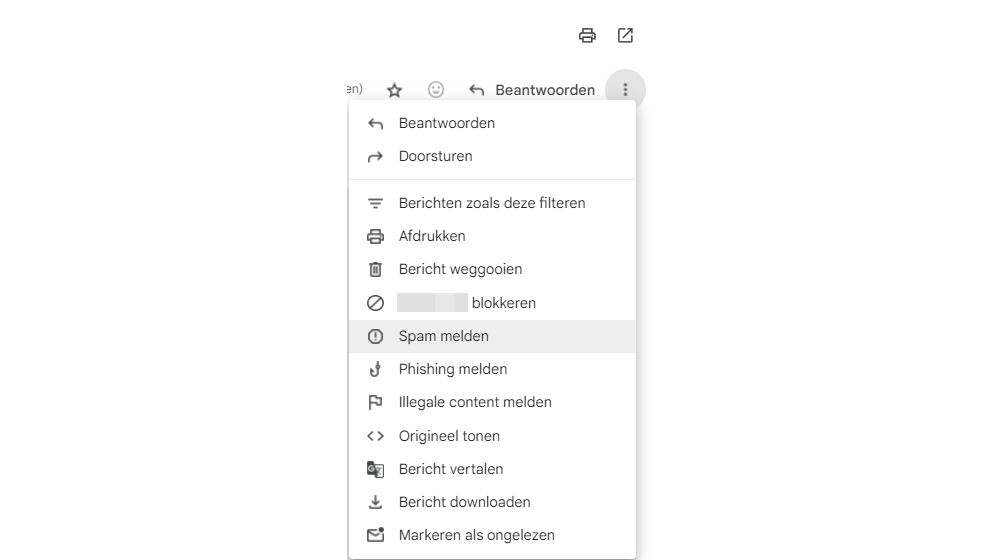Viewport: 996px width, 560px height.
Task: Click the block sender menu item
Action: pos(467,303)
